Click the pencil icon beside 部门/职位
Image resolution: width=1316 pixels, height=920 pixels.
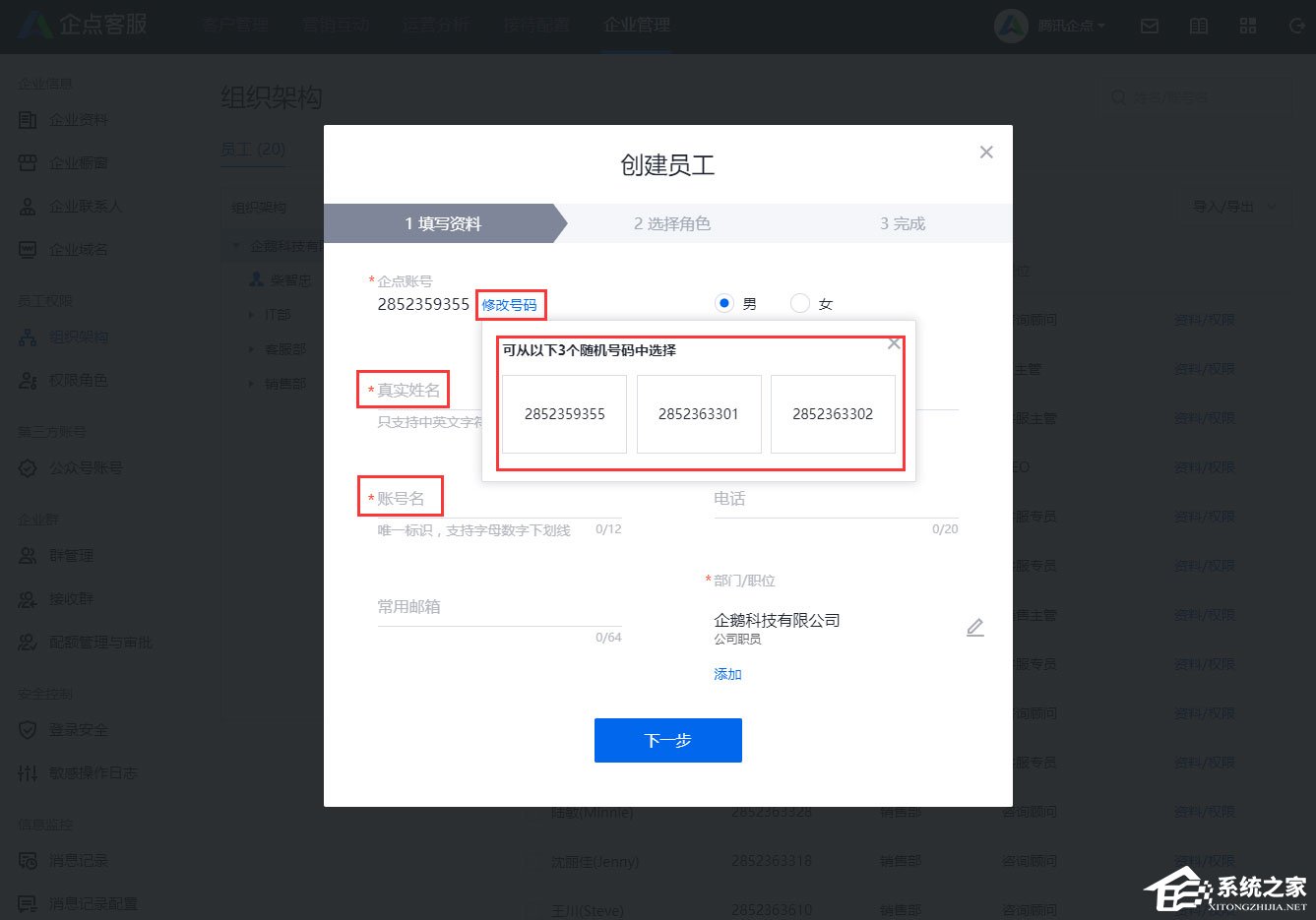click(974, 627)
